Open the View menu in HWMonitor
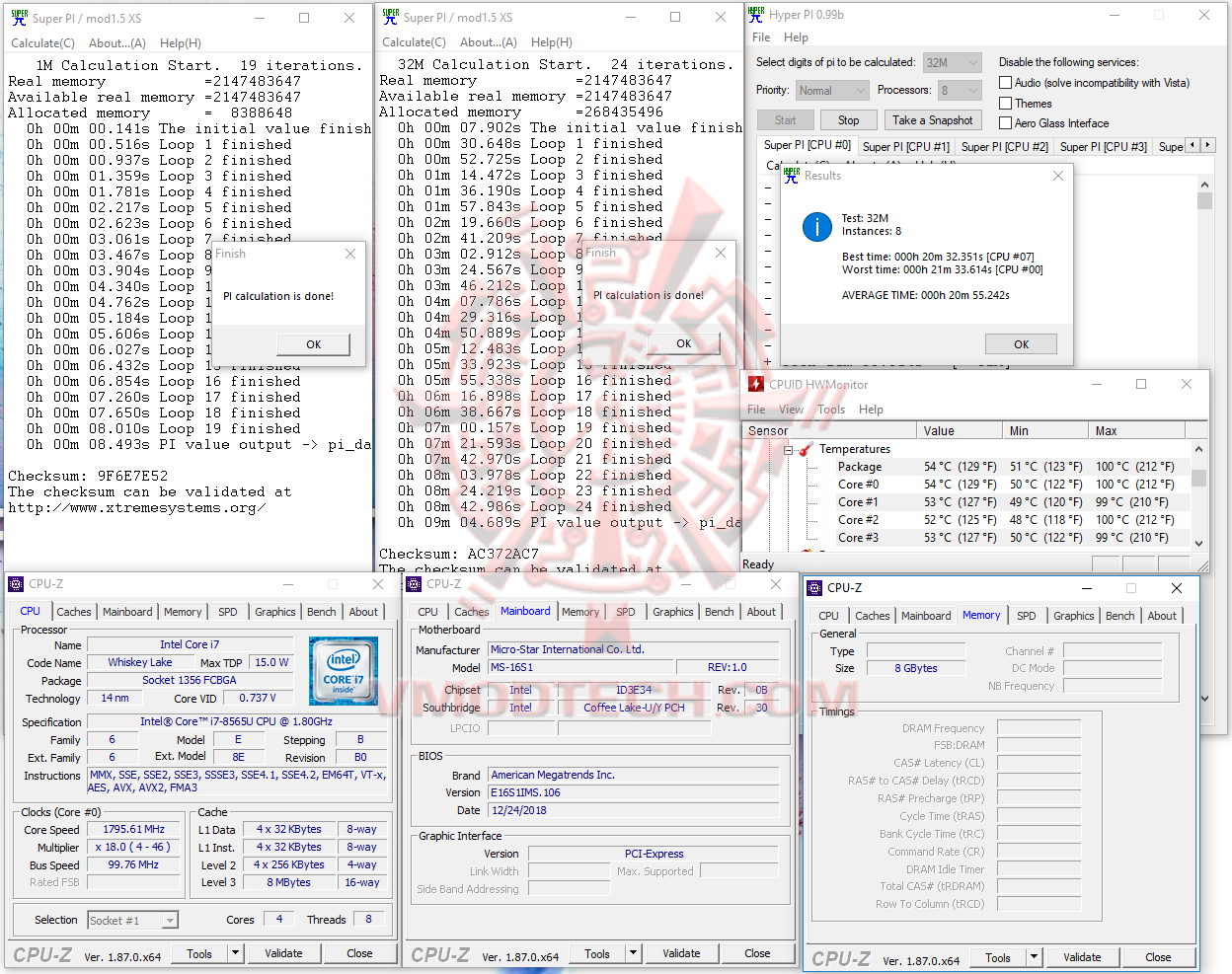The width and height of the screenshot is (1232, 974). (x=791, y=410)
